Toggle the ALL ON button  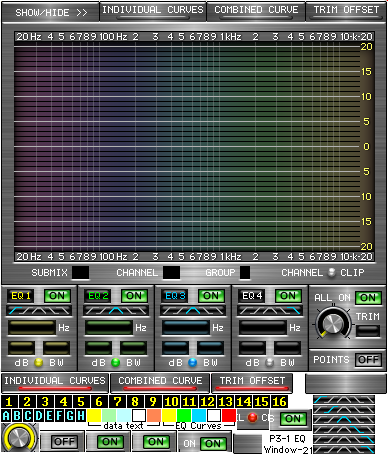click(368, 298)
